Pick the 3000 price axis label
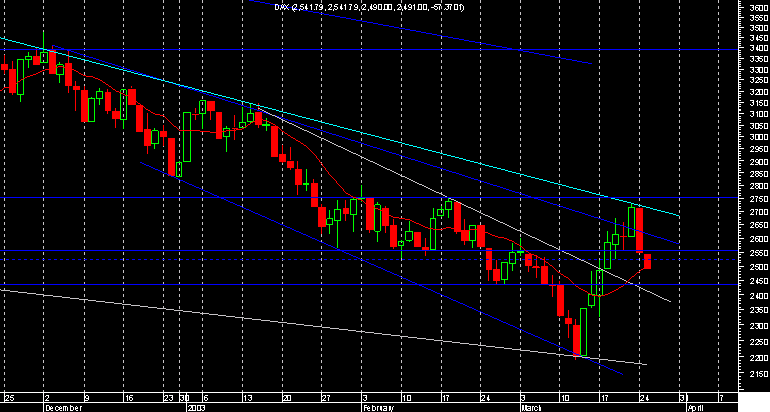This screenshot has width=770, height=412. [759, 137]
